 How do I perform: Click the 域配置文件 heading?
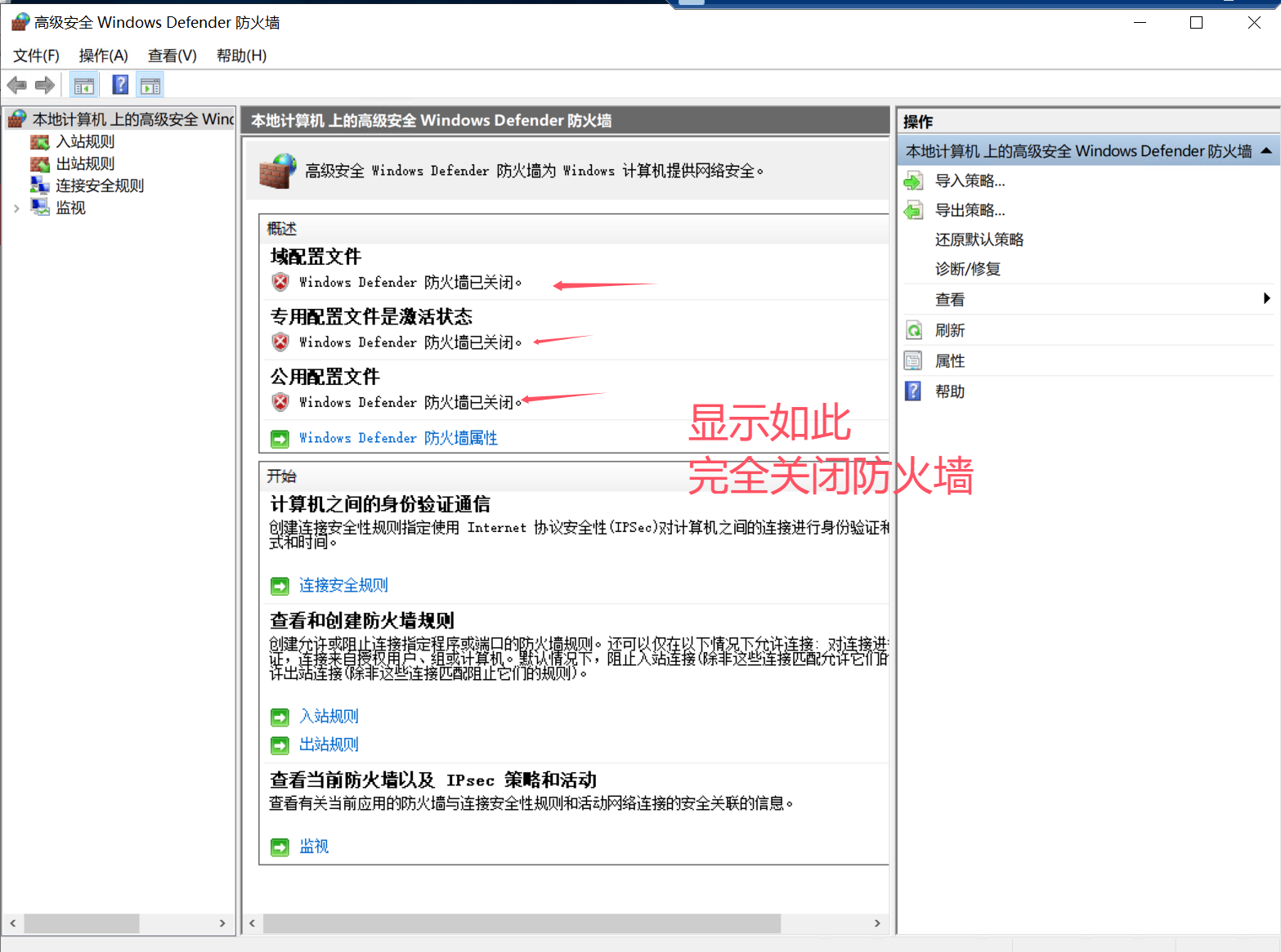tap(316, 257)
